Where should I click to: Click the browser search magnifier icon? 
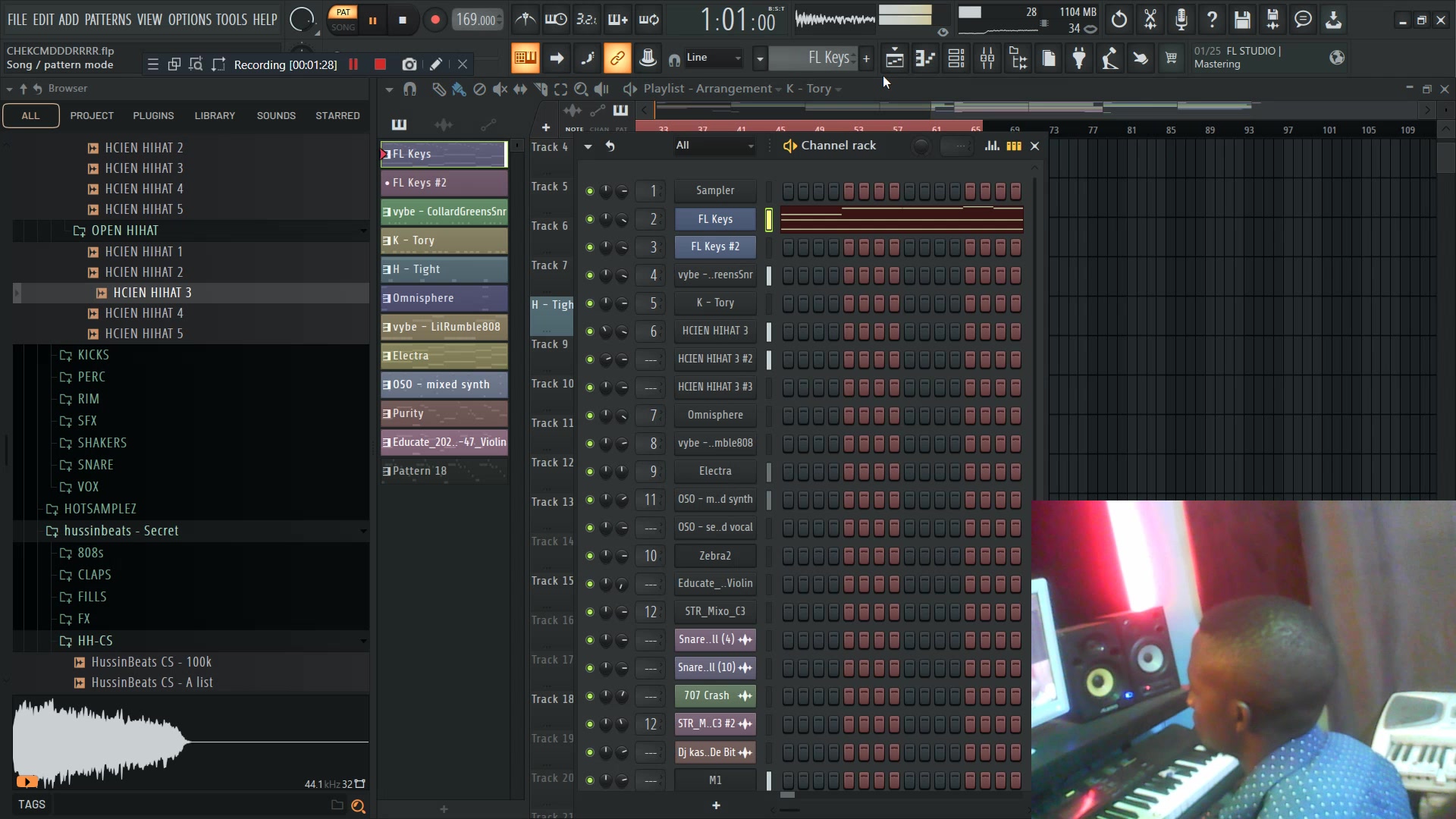[359, 806]
